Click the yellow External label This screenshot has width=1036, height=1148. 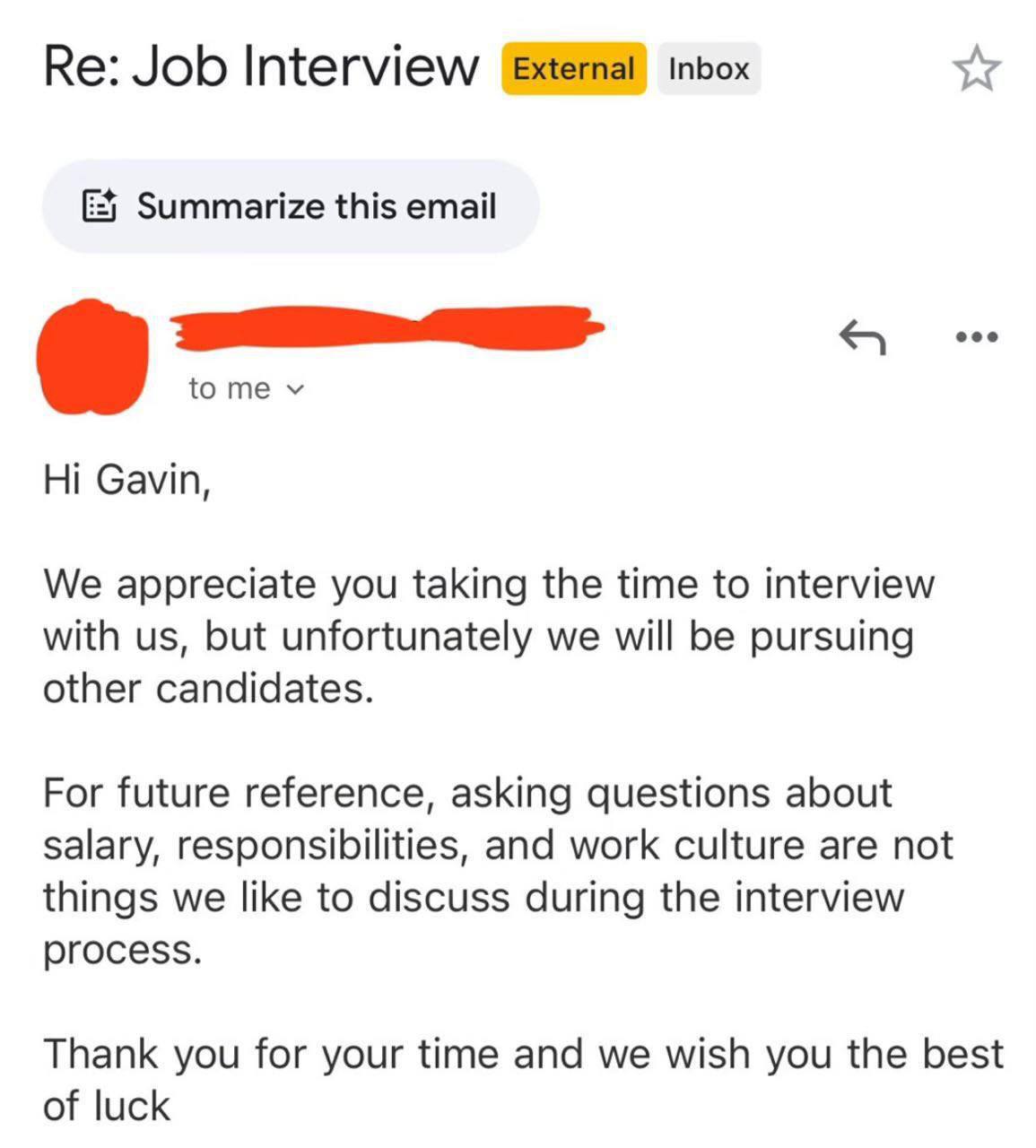tap(573, 69)
